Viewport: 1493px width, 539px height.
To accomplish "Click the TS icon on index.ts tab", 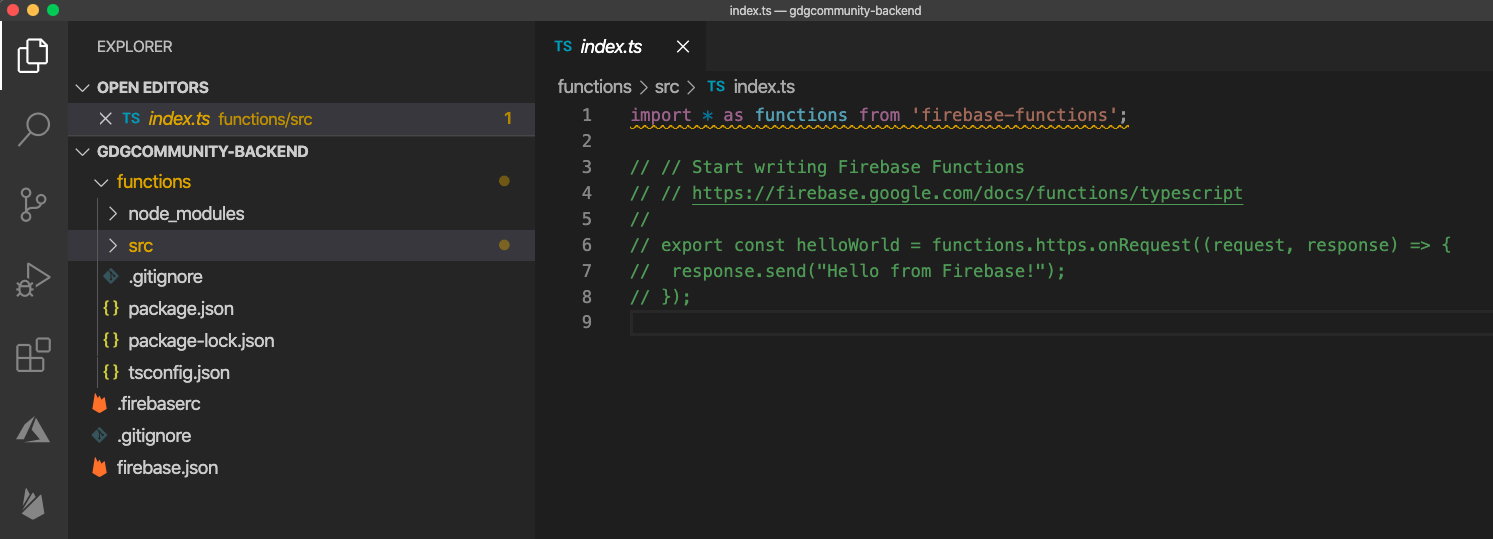I will (563, 47).
